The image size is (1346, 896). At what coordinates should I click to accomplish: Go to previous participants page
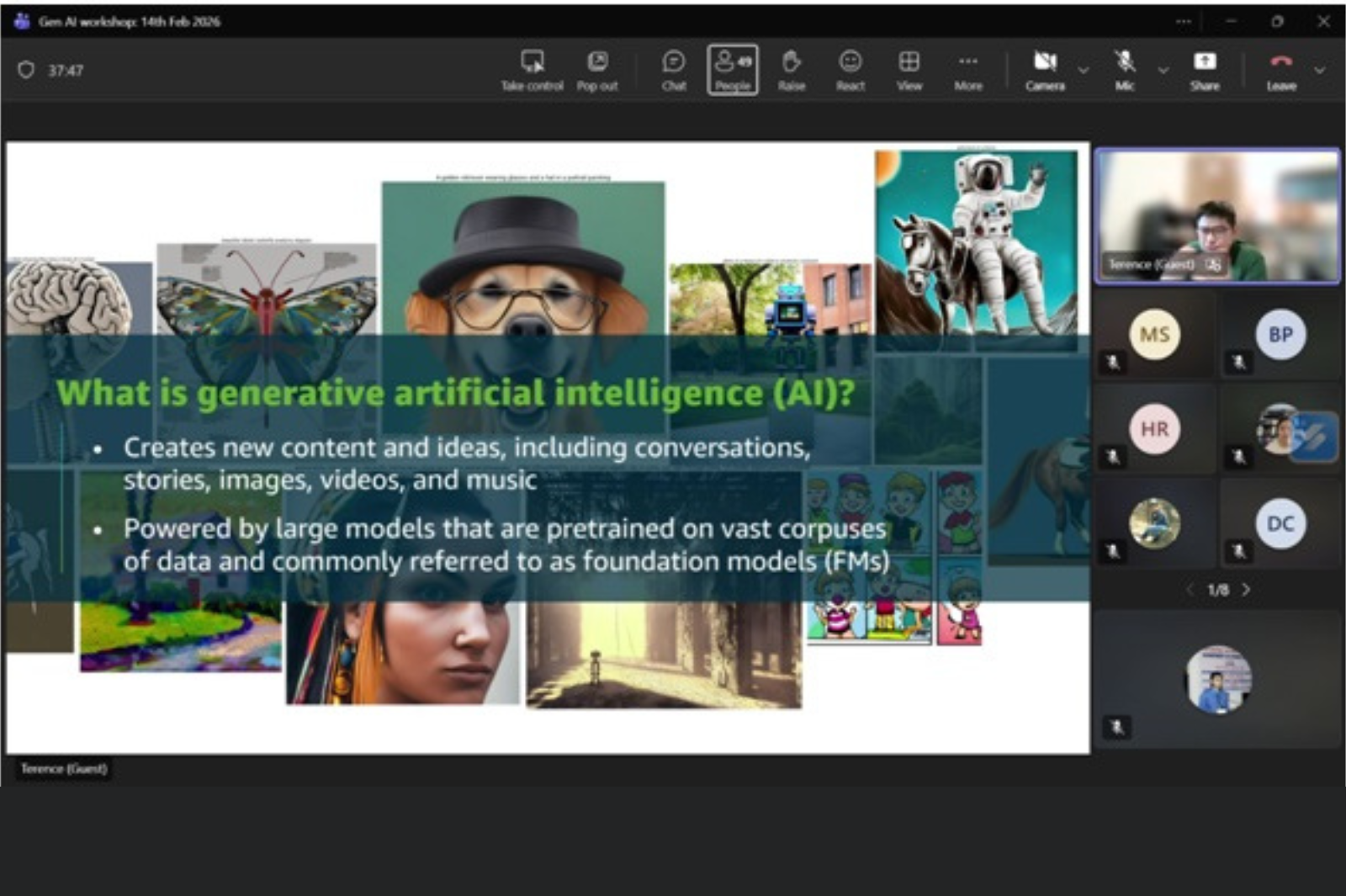click(1190, 590)
